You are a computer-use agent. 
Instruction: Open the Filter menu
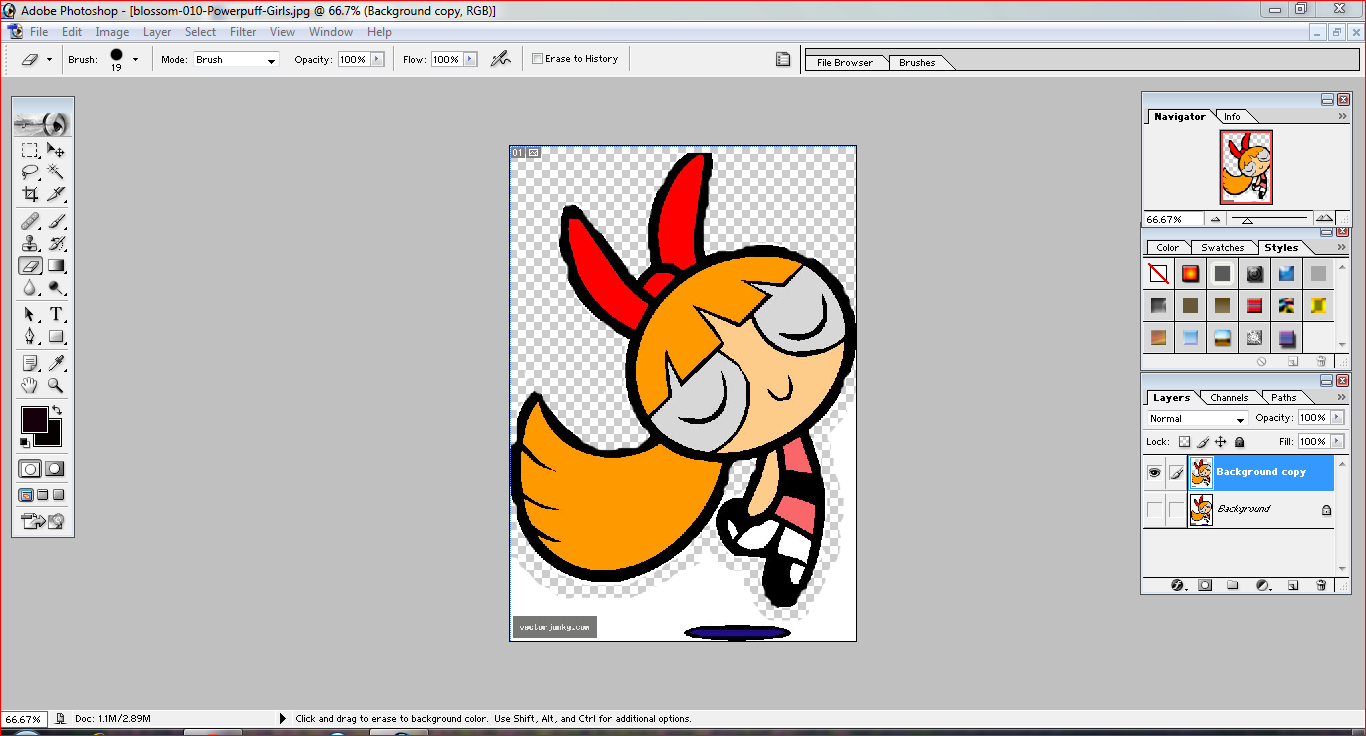pos(243,32)
